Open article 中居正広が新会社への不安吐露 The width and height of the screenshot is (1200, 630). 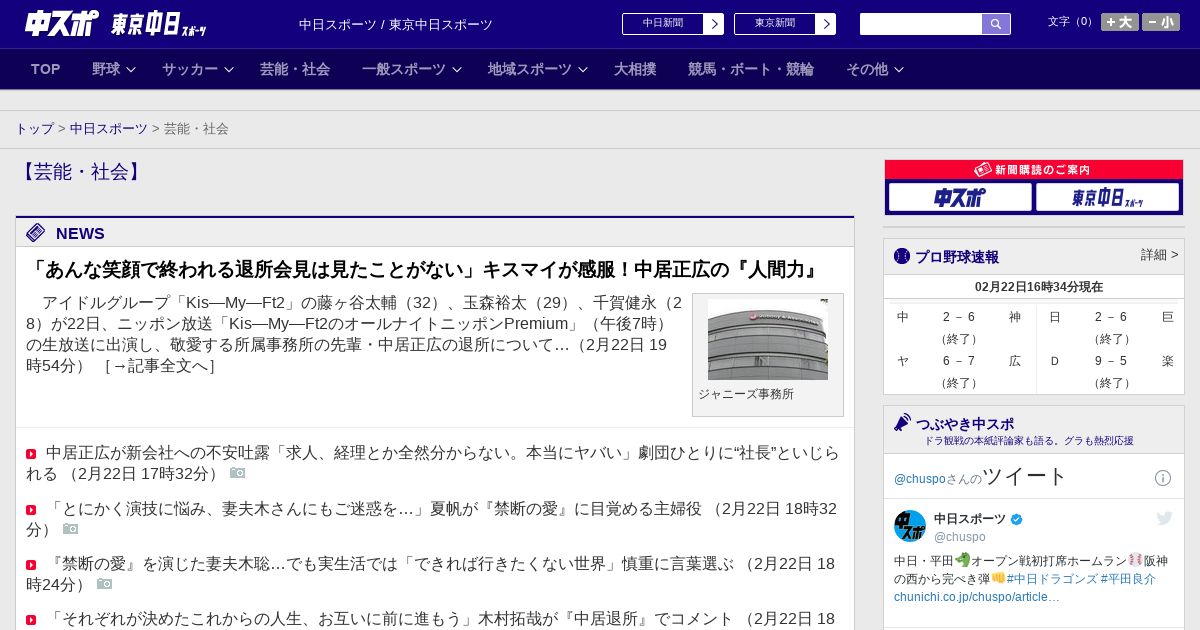(x=433, y=463)
